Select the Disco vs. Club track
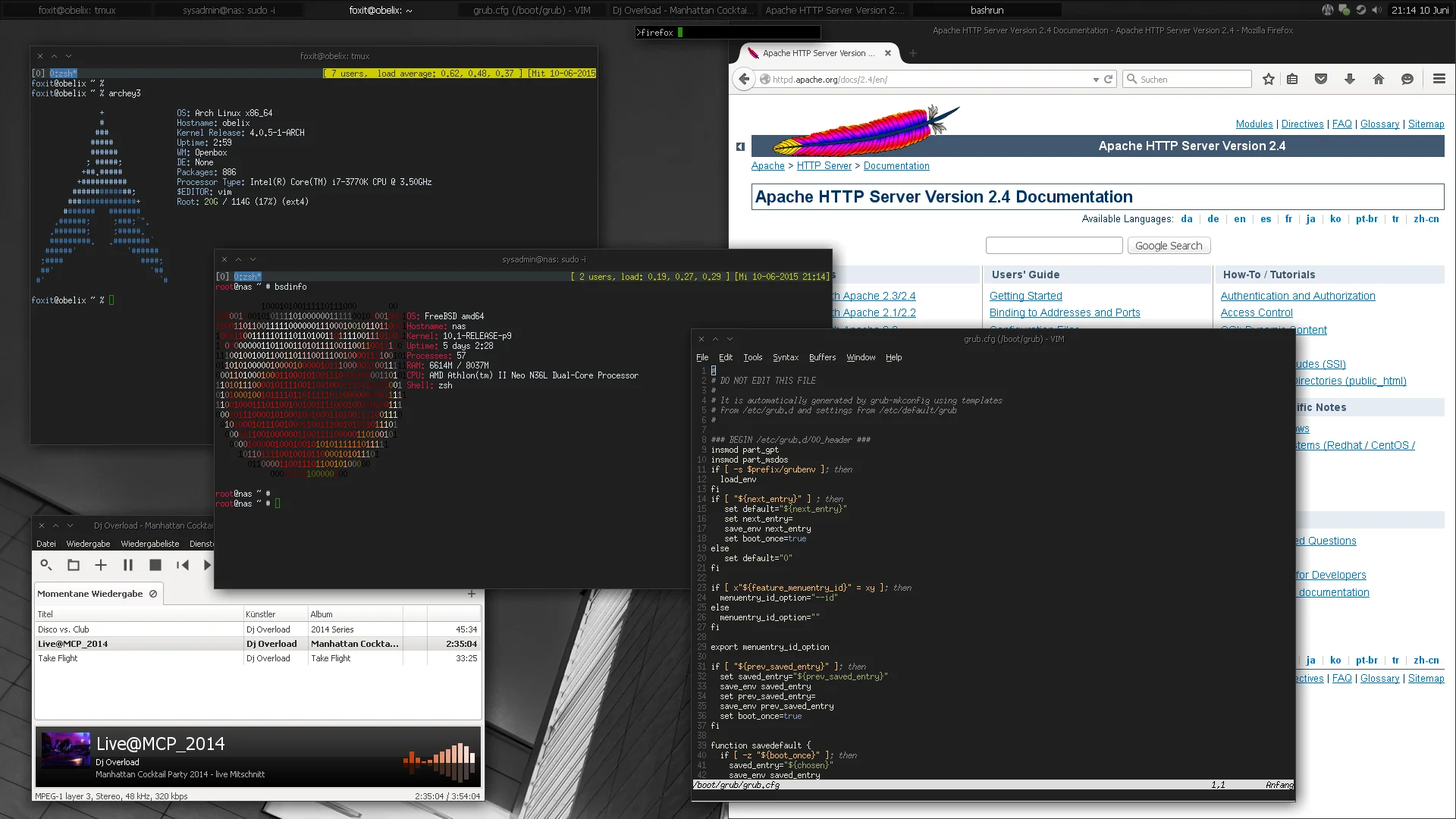The image size is (1456, 819). tap(258, 629)
